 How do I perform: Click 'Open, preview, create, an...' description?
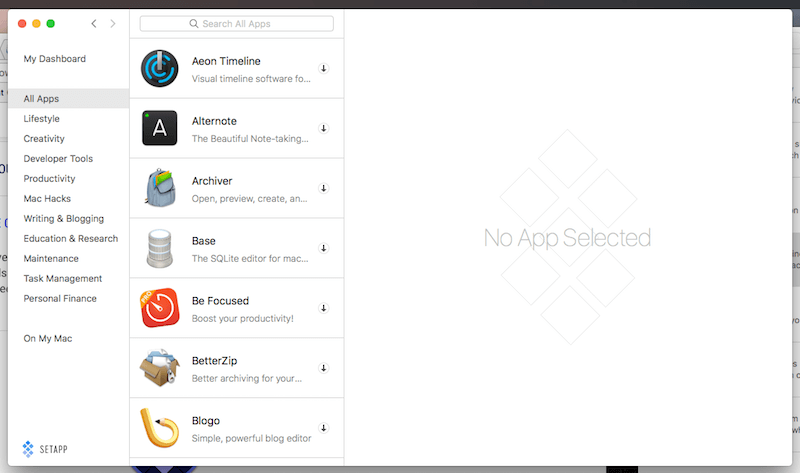pos(249,198)
